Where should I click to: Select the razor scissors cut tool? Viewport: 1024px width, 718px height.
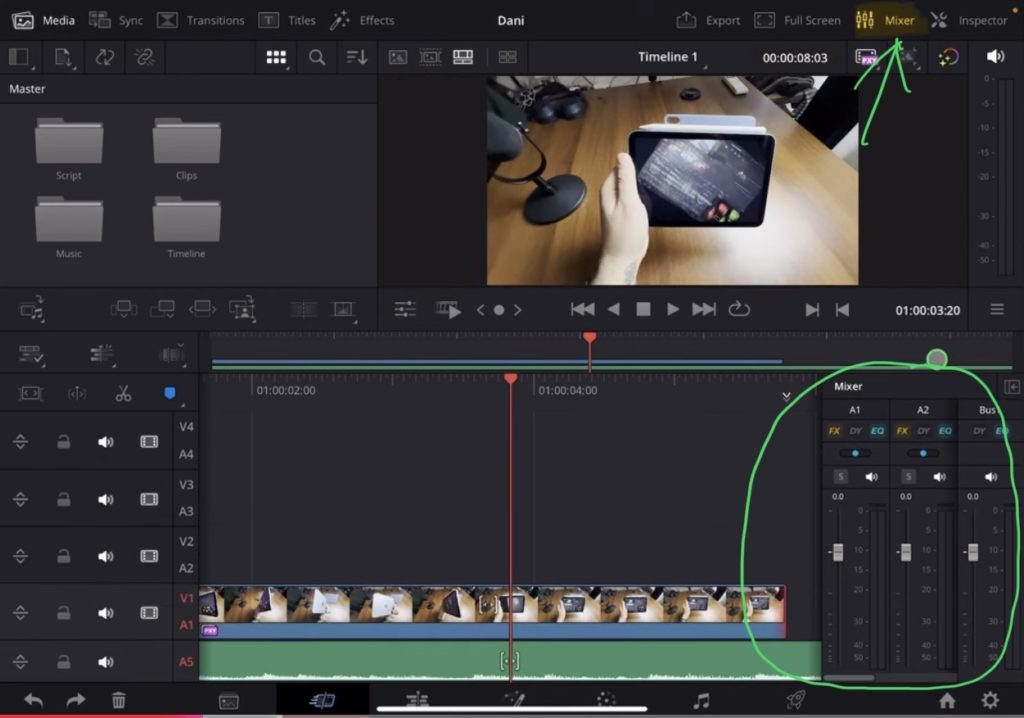tap(123, 394)
